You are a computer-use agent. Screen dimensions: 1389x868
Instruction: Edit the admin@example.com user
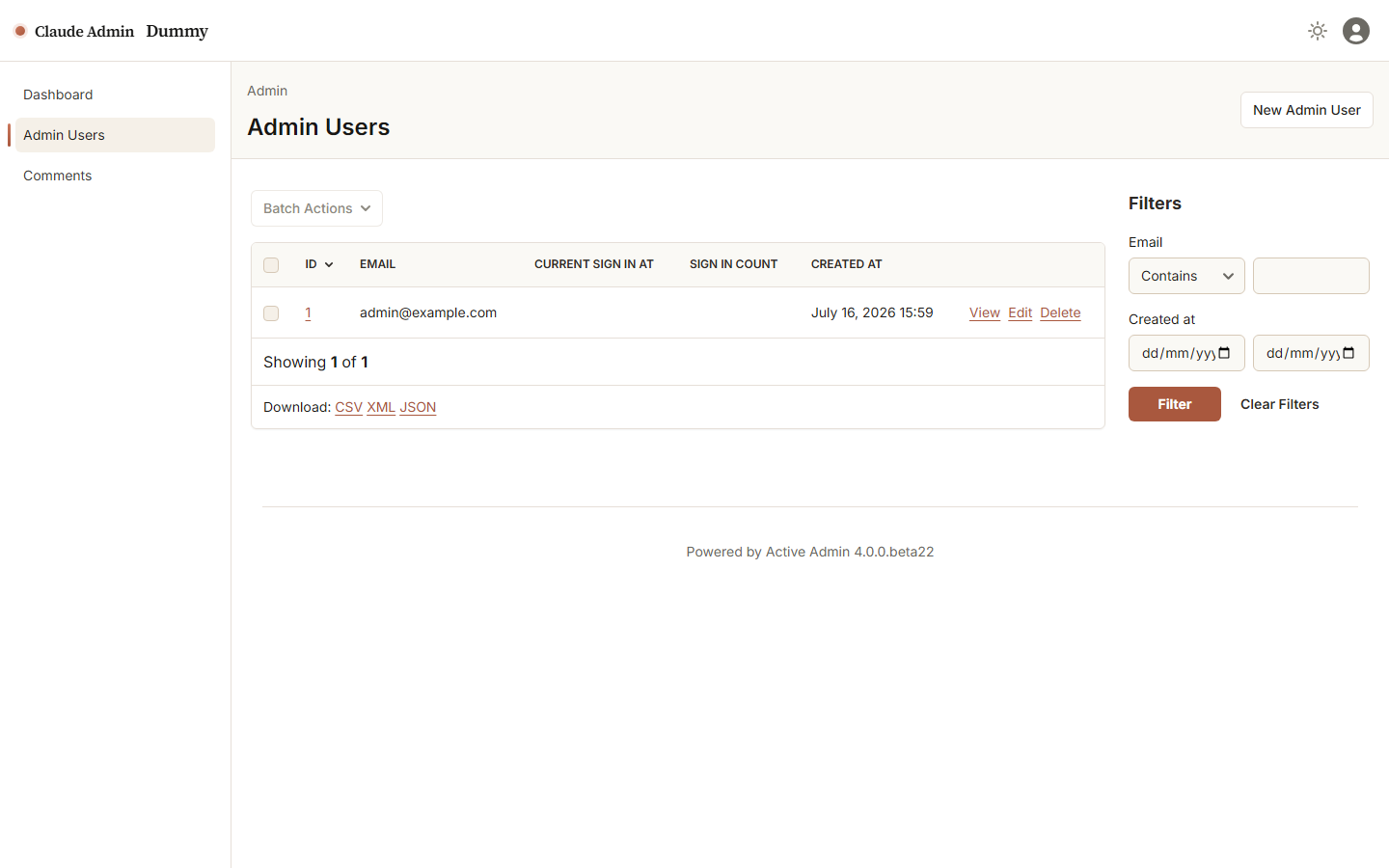(1021, 312)
